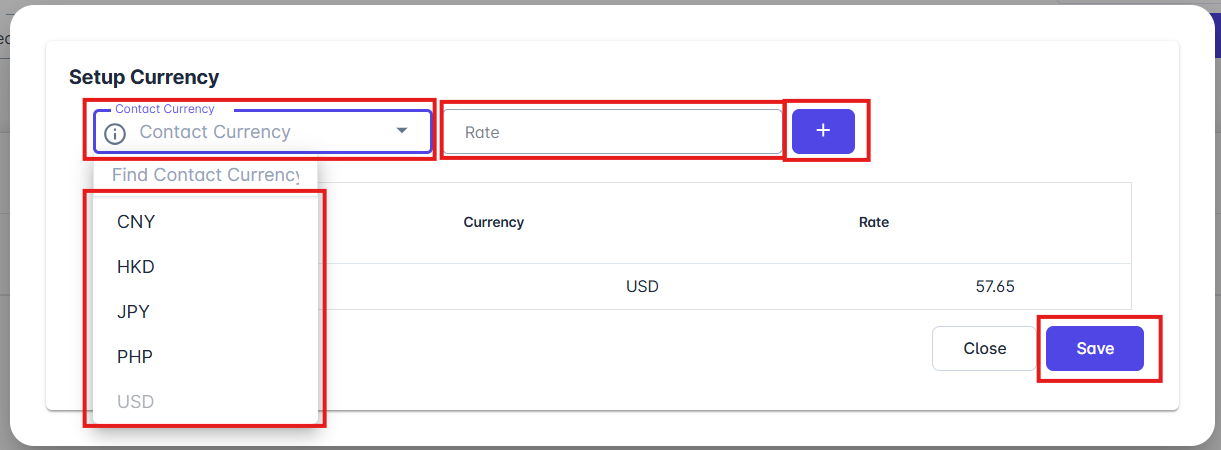Click the Contact Currency placeholder text
This screenshot has height=450, width=1221.
215,132
